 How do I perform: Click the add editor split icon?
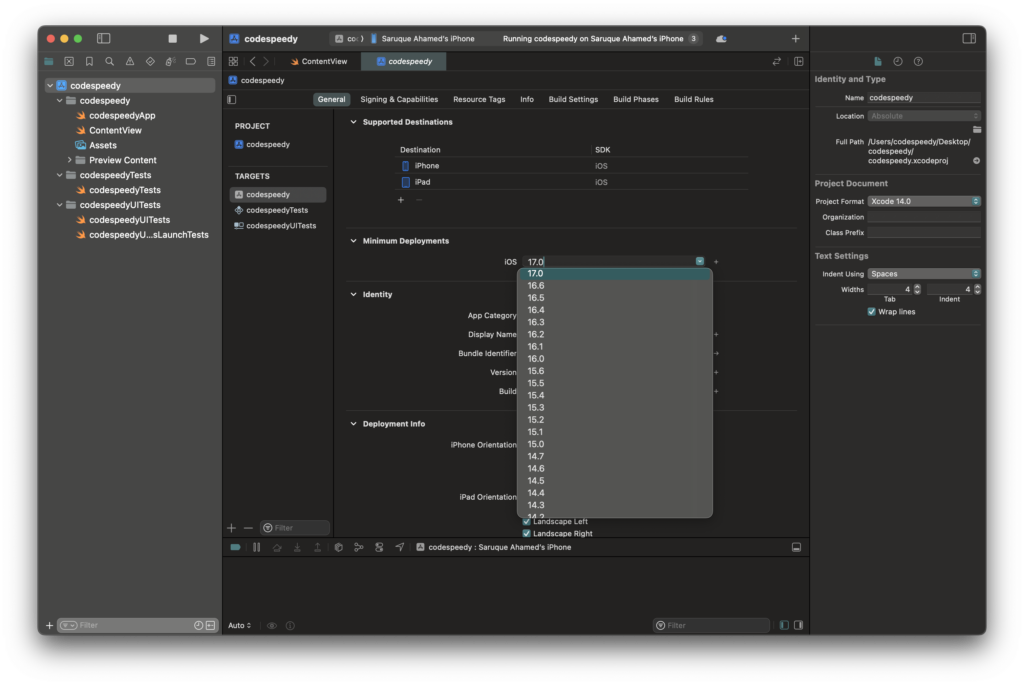coord(799,61)
